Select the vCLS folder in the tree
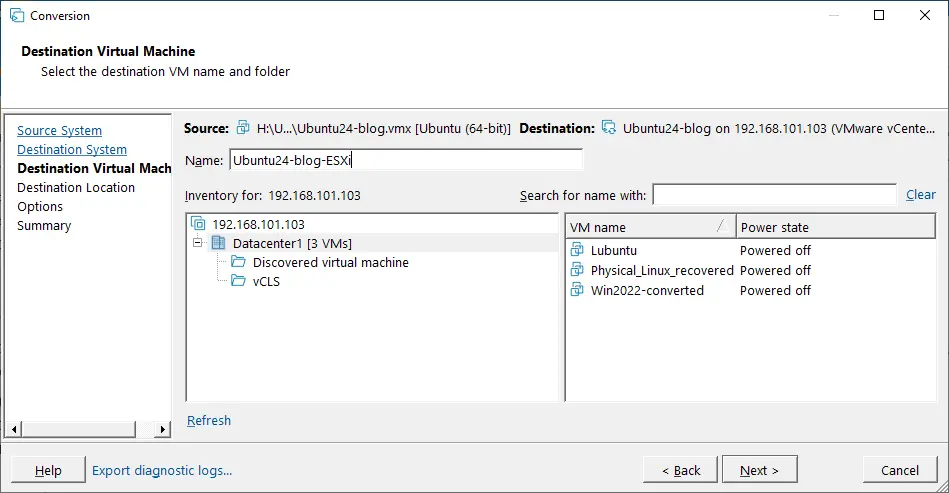949x493 pixels. pyautogui.click(x=266, y=281)
